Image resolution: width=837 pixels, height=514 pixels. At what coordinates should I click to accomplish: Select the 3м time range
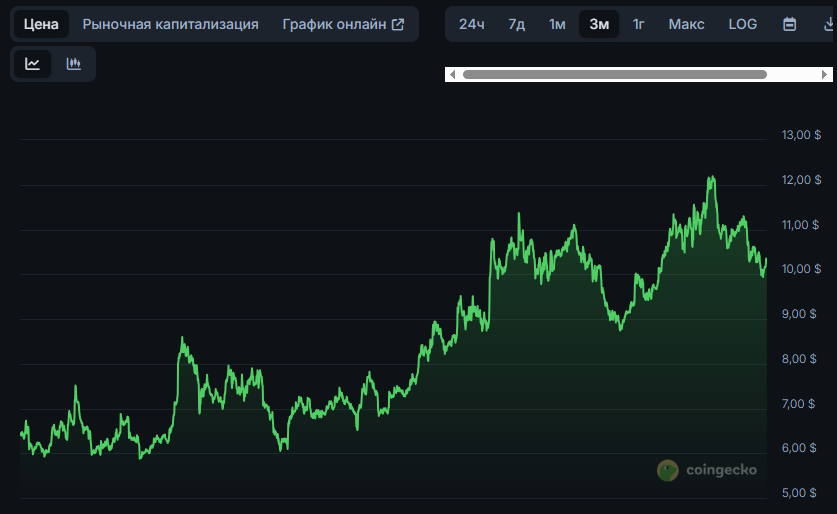pyautogui.click(x=599, y=24)
